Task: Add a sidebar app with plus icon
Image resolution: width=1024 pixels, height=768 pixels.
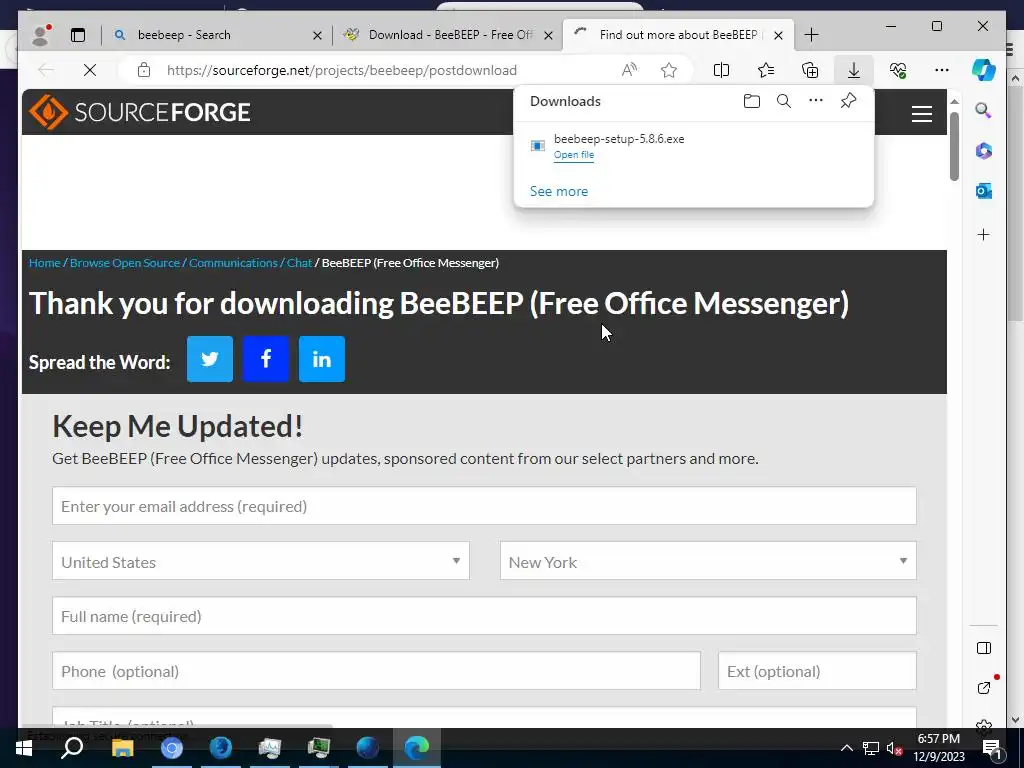Action: 984,234
